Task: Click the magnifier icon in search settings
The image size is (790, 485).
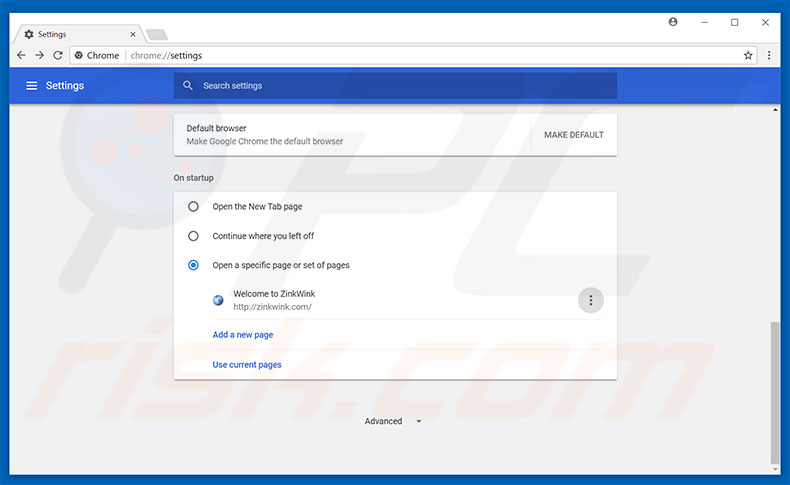Action: (x=187, y=86)
